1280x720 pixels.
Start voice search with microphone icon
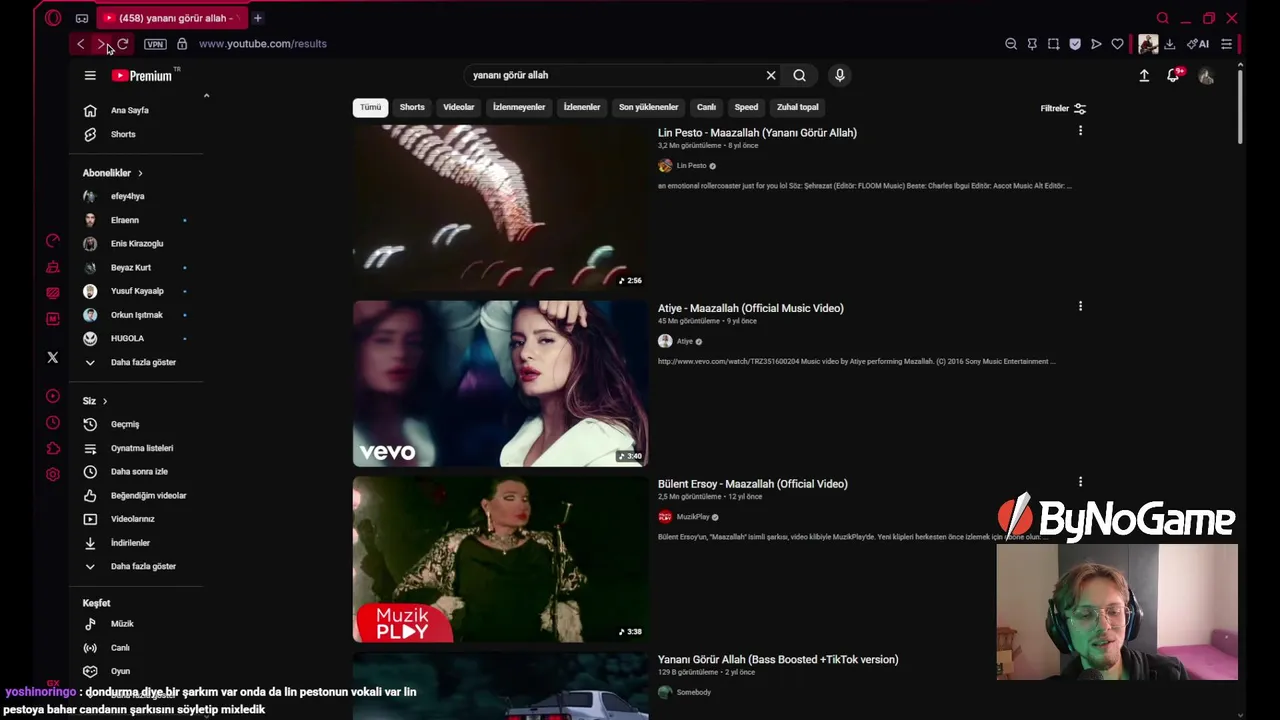840,75
